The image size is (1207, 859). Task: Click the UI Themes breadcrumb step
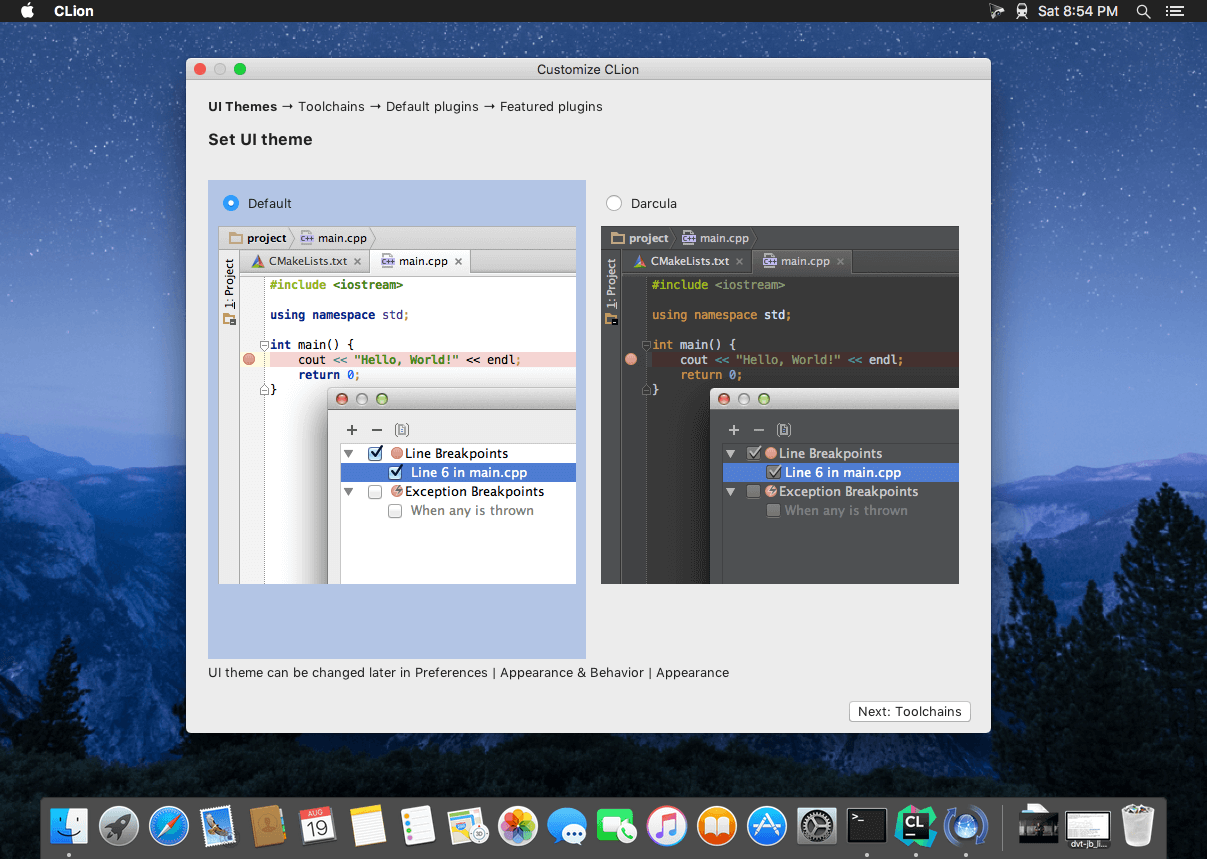pyautogui.click(x=243, y=107)
